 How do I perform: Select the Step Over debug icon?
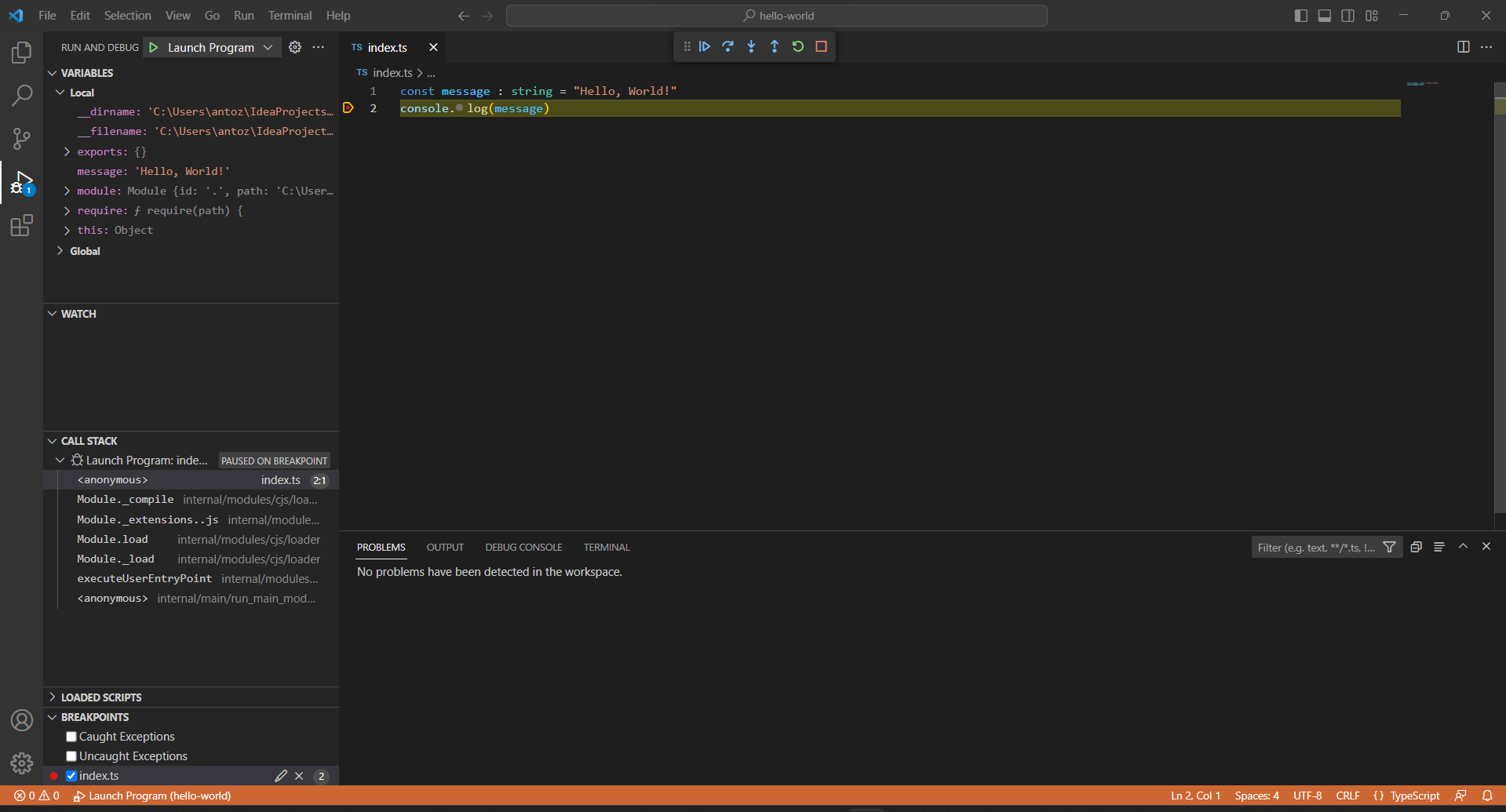727,46
